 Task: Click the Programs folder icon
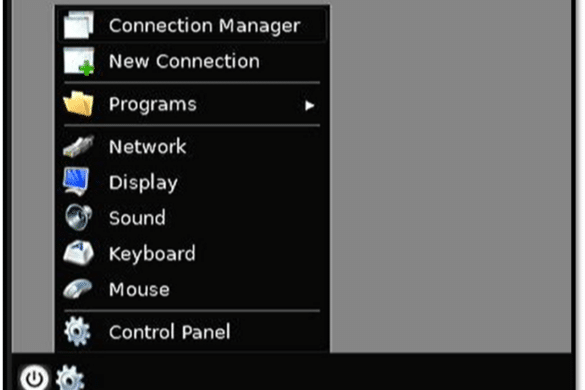[x=79, y=104]
